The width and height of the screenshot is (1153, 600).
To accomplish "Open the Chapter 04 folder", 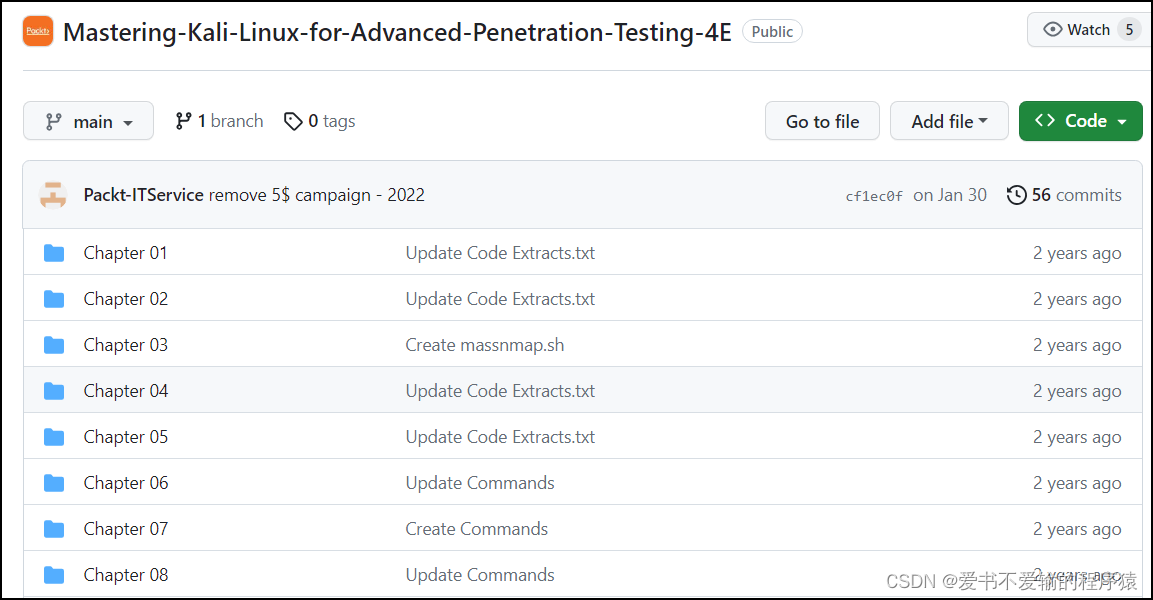I will (x=126, y=391).
